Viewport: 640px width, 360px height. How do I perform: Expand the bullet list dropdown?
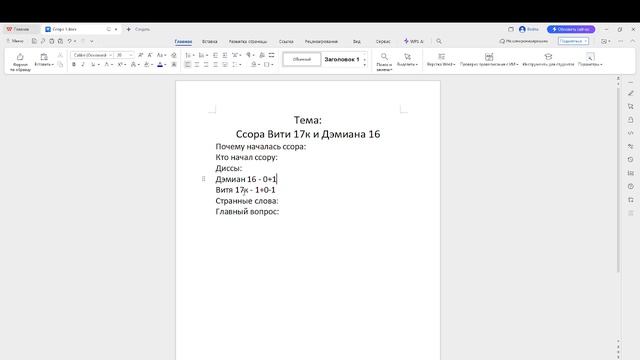point(193,55)
